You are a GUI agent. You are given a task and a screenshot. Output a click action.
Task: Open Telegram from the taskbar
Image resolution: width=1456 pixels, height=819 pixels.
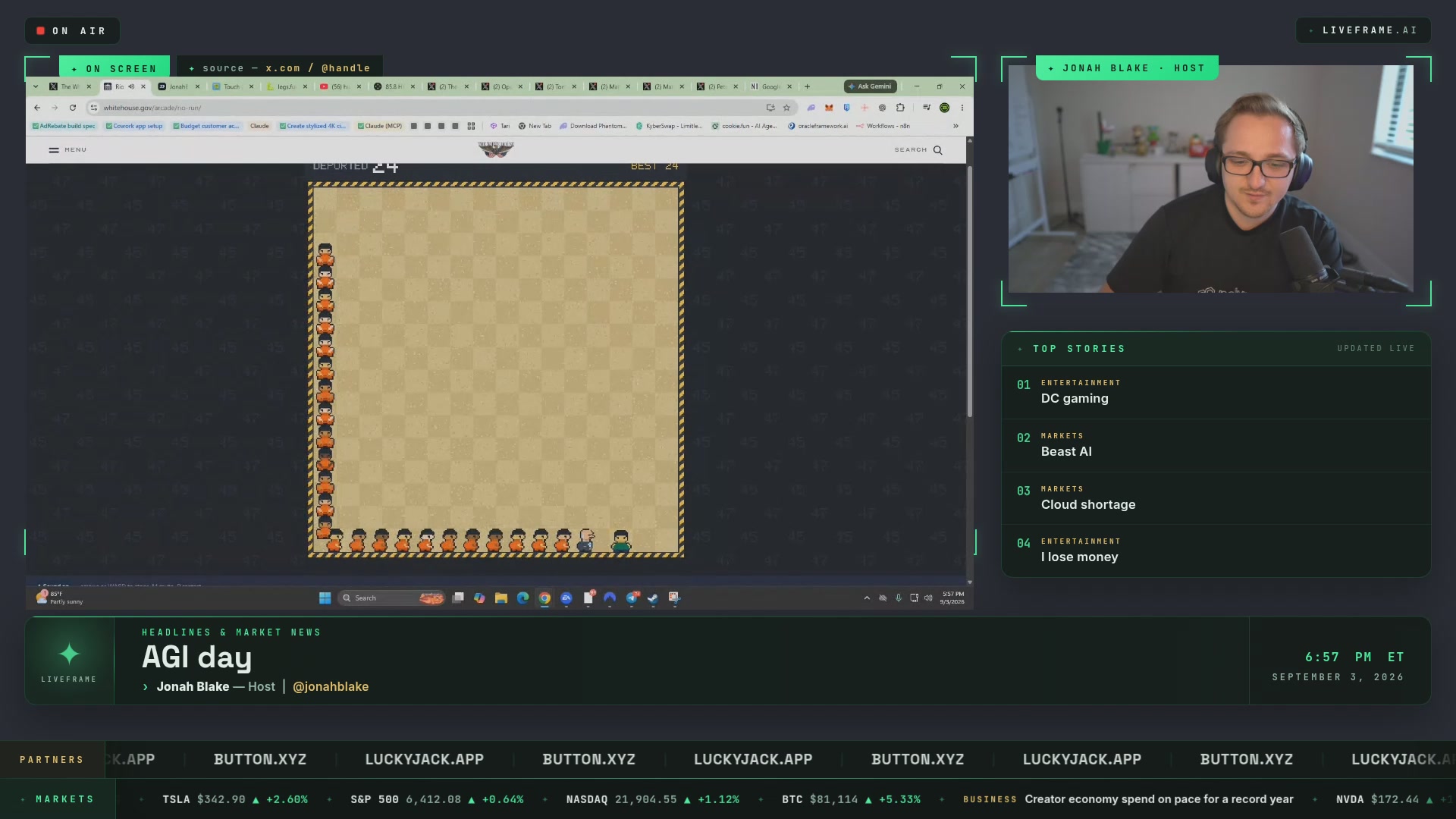pos(632,598)
